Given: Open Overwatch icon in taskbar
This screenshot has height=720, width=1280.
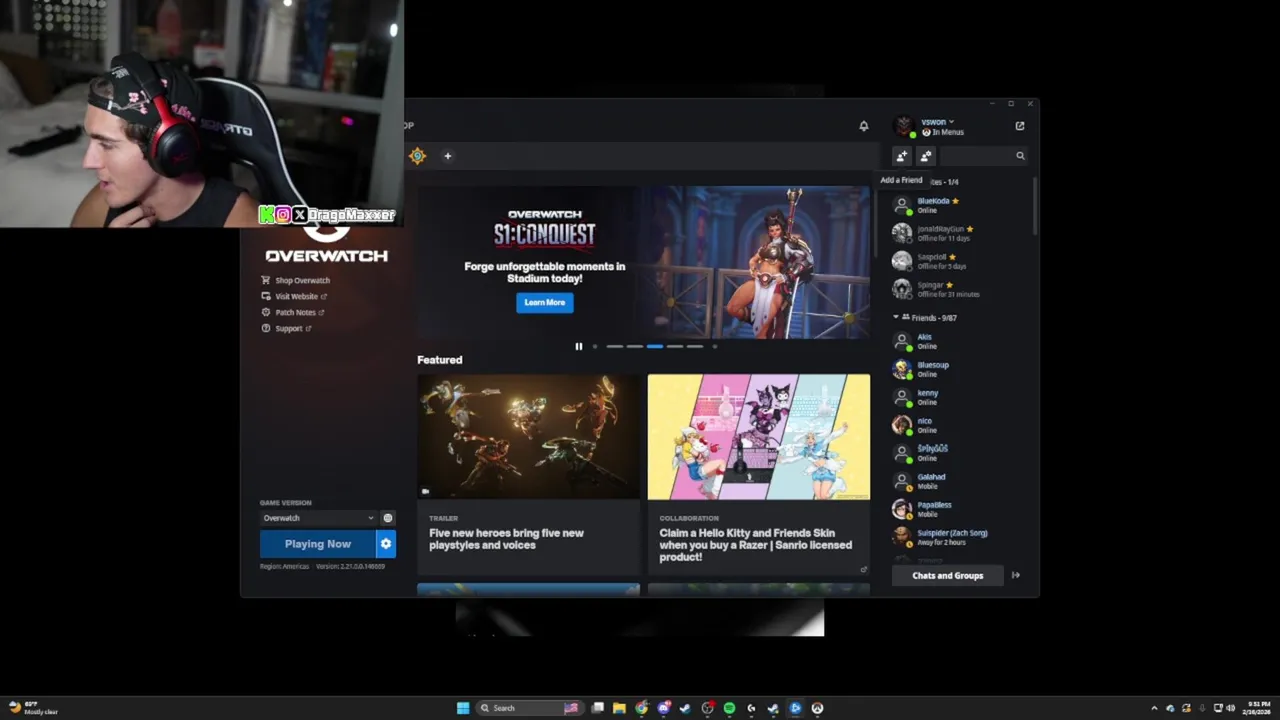Looking at the screenshot, I should pos(817,708).
